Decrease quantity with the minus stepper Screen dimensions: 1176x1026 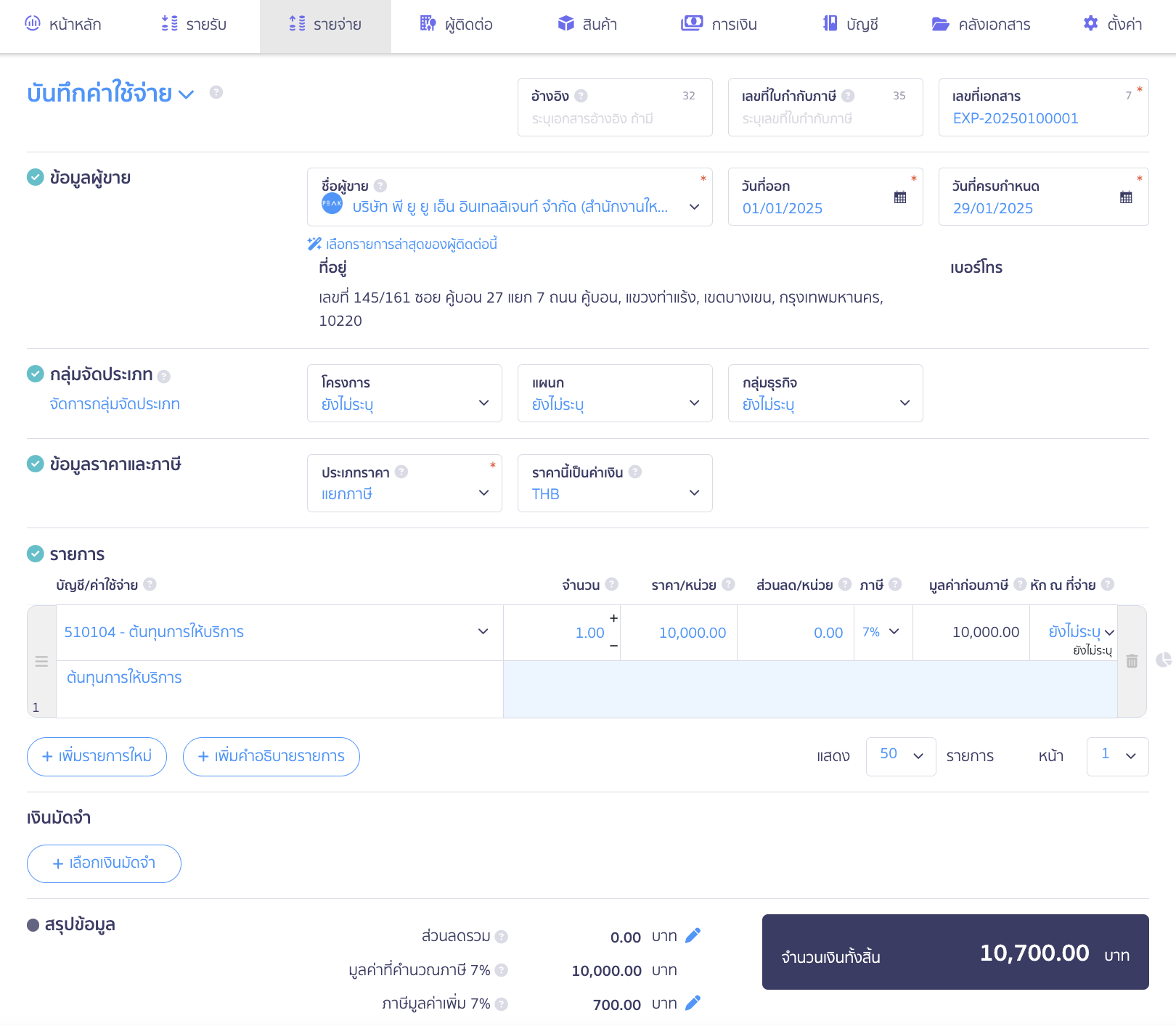[613, 646]
